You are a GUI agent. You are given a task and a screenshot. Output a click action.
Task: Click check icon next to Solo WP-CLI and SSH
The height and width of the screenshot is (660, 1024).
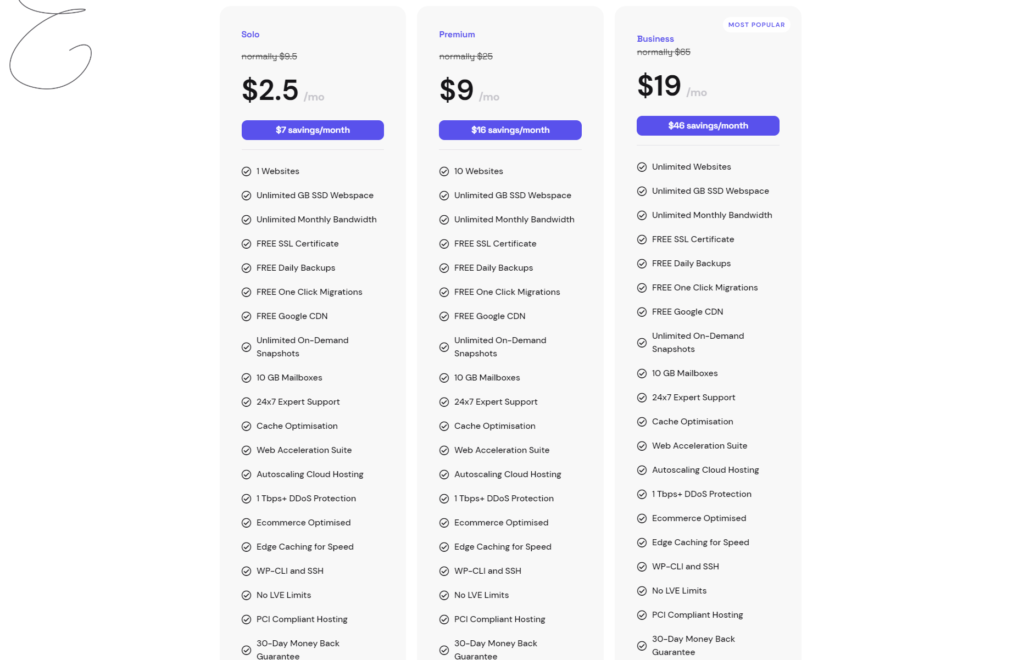(x=246, y=571)
